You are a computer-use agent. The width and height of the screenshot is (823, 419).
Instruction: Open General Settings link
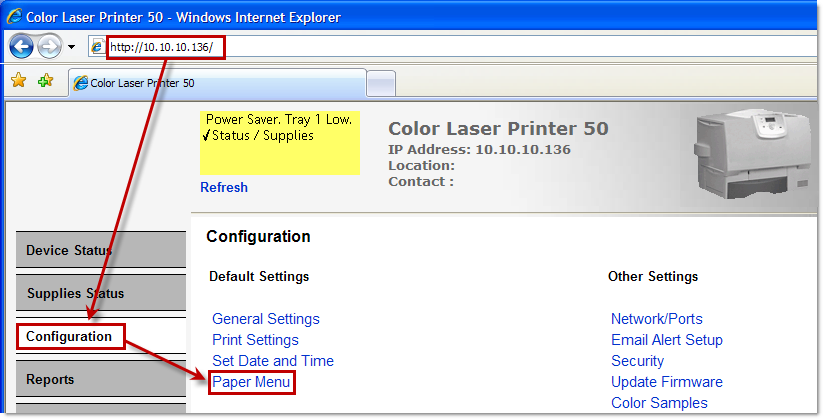[266, 319]
